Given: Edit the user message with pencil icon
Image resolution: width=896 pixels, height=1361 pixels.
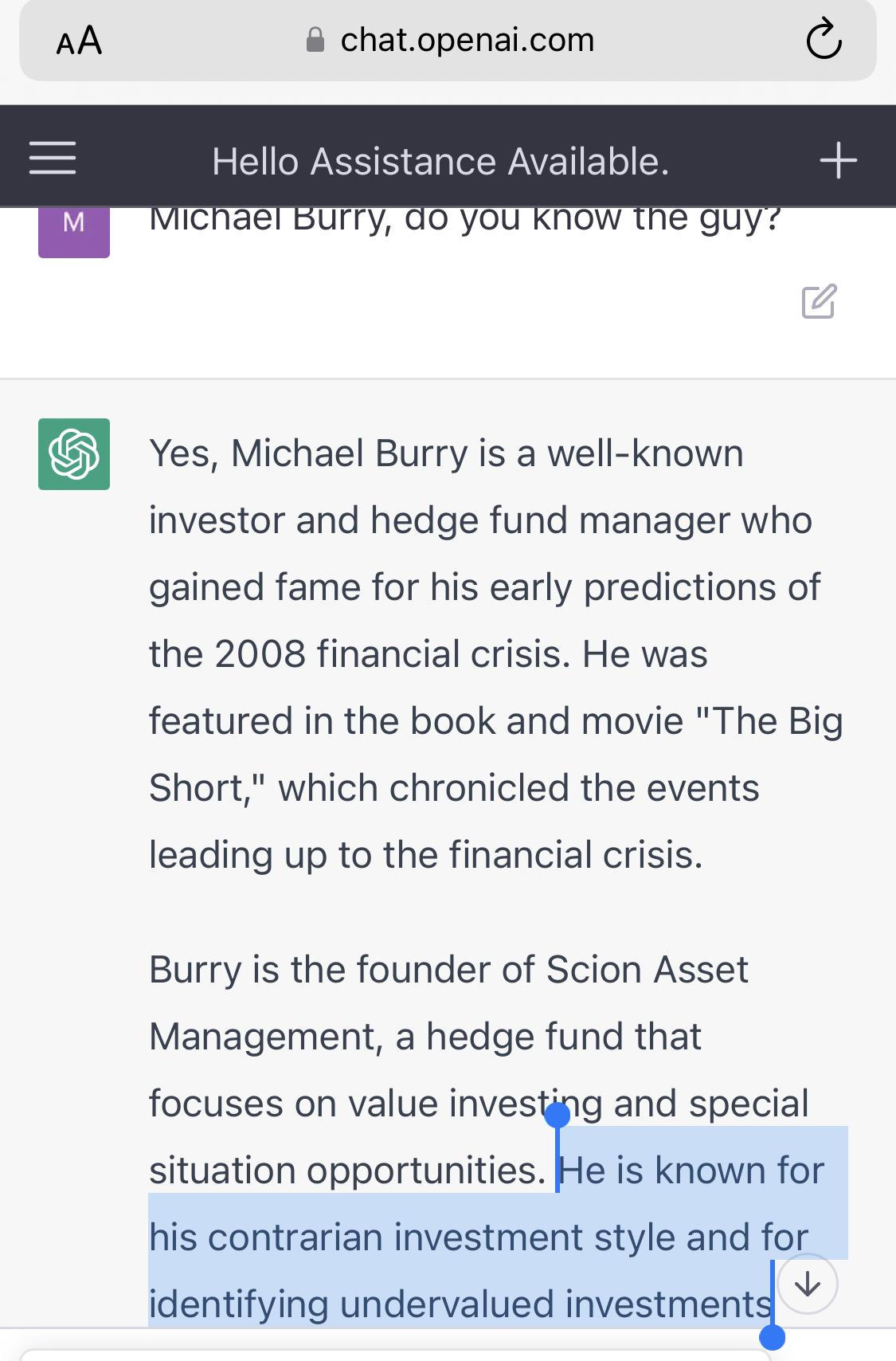Looking at the screenshot, I should click(x=819, y=301).
